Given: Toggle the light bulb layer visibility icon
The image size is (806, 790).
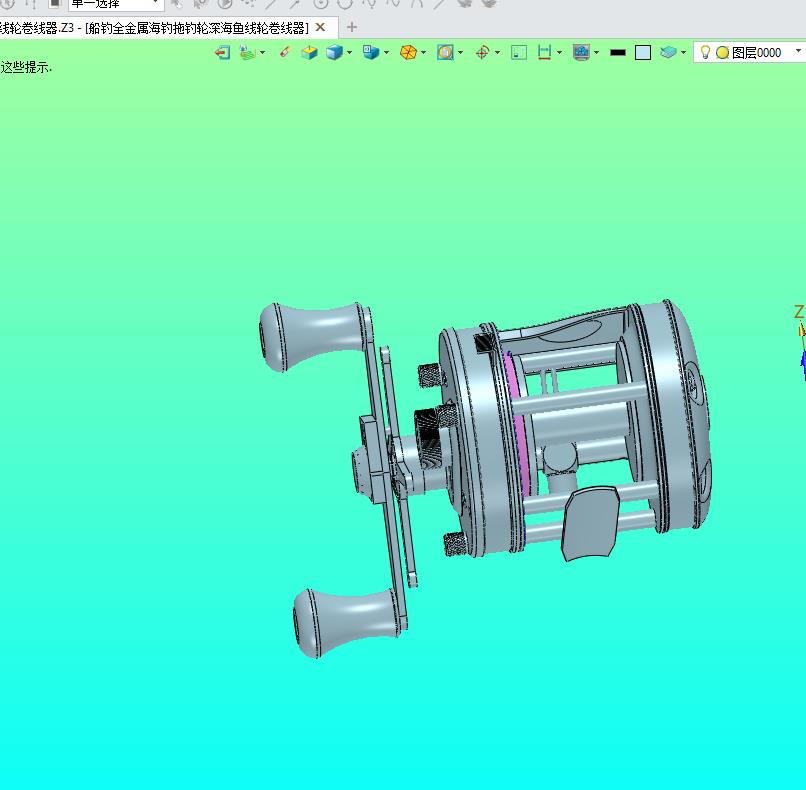Looking at the screenshot, I should click(x=705, y=52).
